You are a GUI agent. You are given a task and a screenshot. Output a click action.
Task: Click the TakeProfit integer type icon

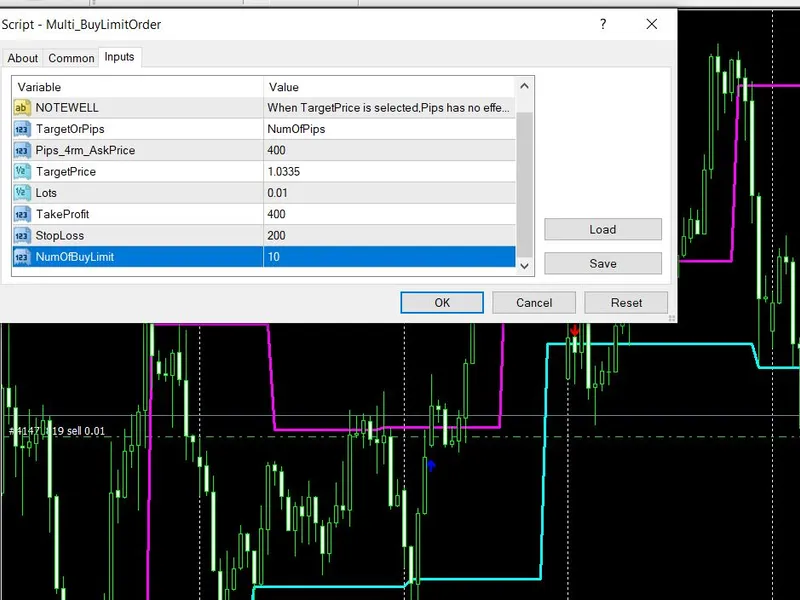pyautogui.click(x=22, y=214)
